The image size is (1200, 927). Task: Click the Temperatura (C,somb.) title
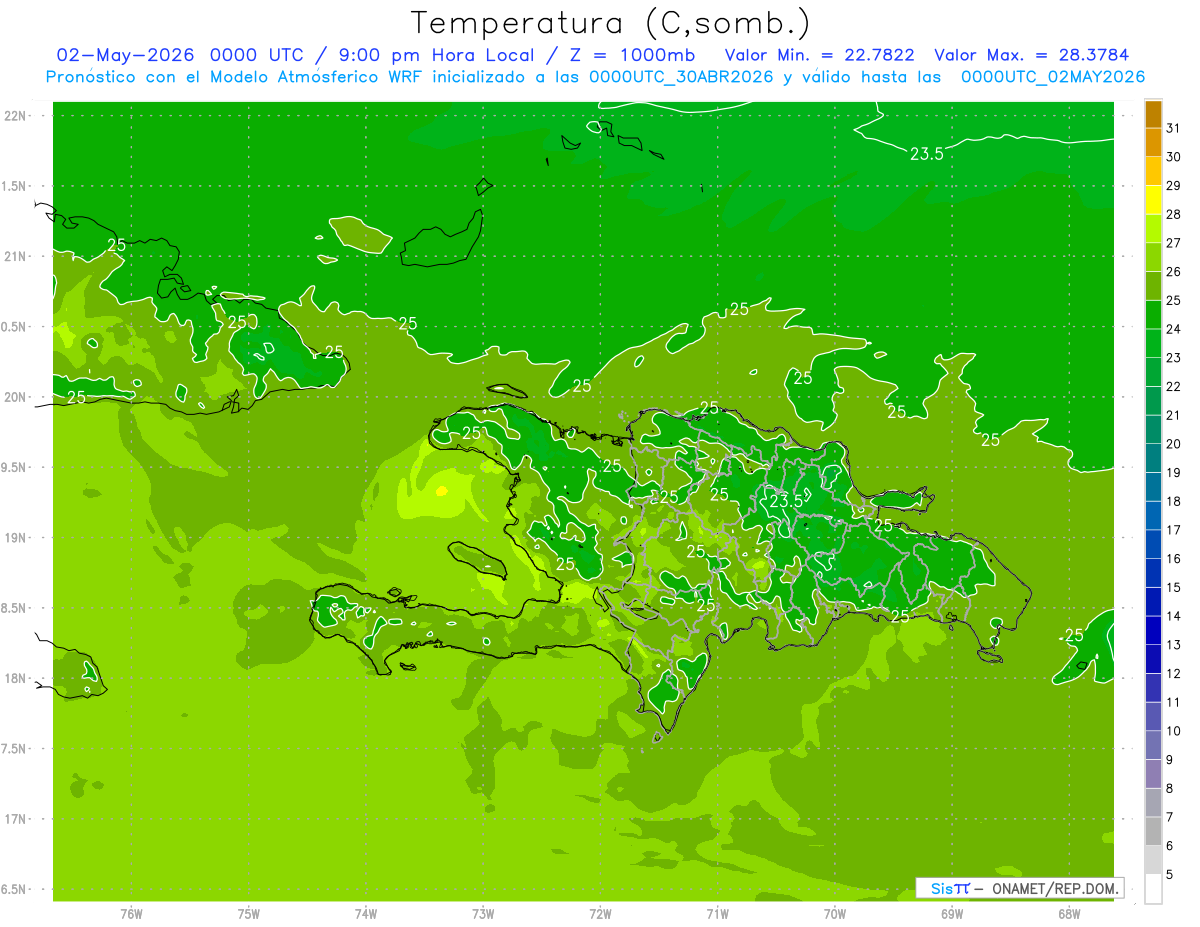pyautogui.click(x=611, y=23)
